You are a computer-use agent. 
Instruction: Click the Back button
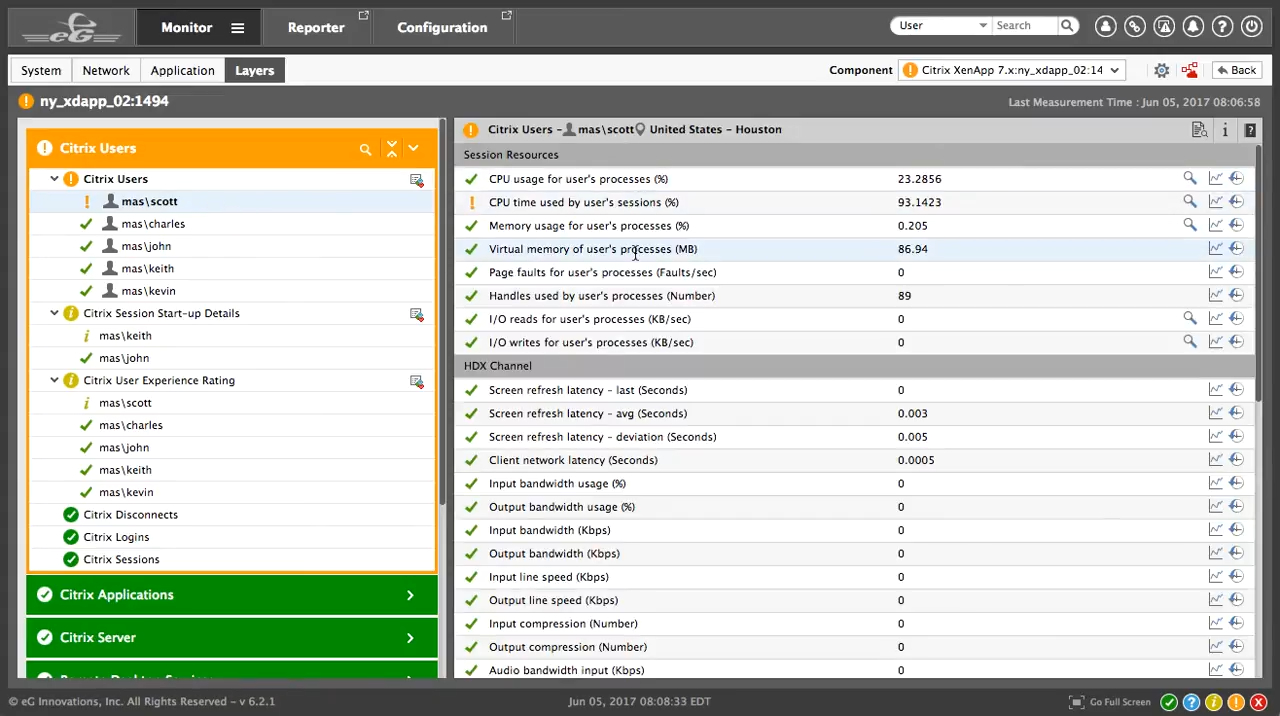click(1236, 70)
